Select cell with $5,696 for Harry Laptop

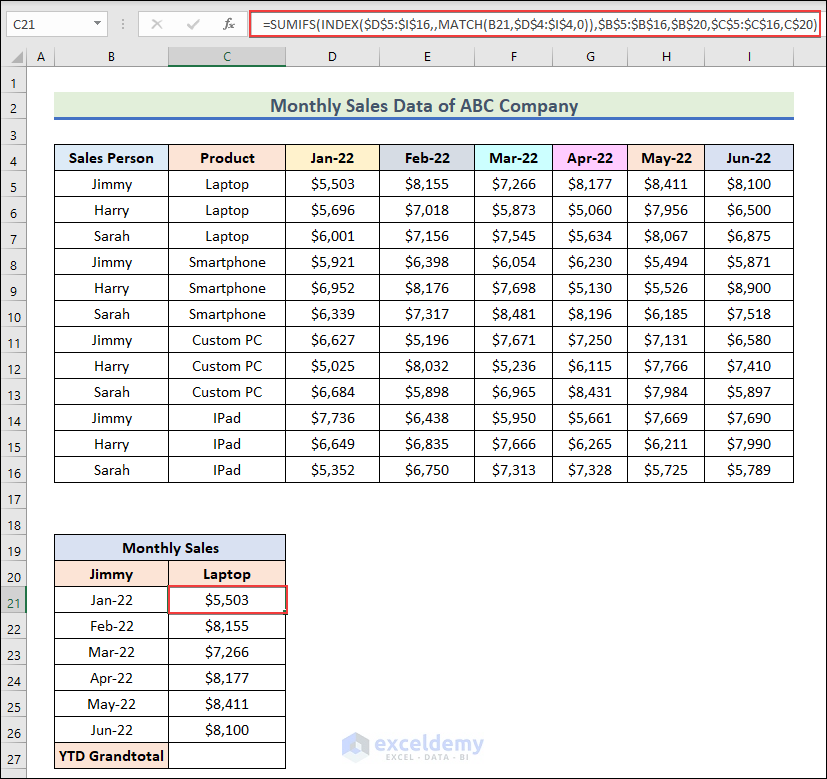[x=332, y=210]
